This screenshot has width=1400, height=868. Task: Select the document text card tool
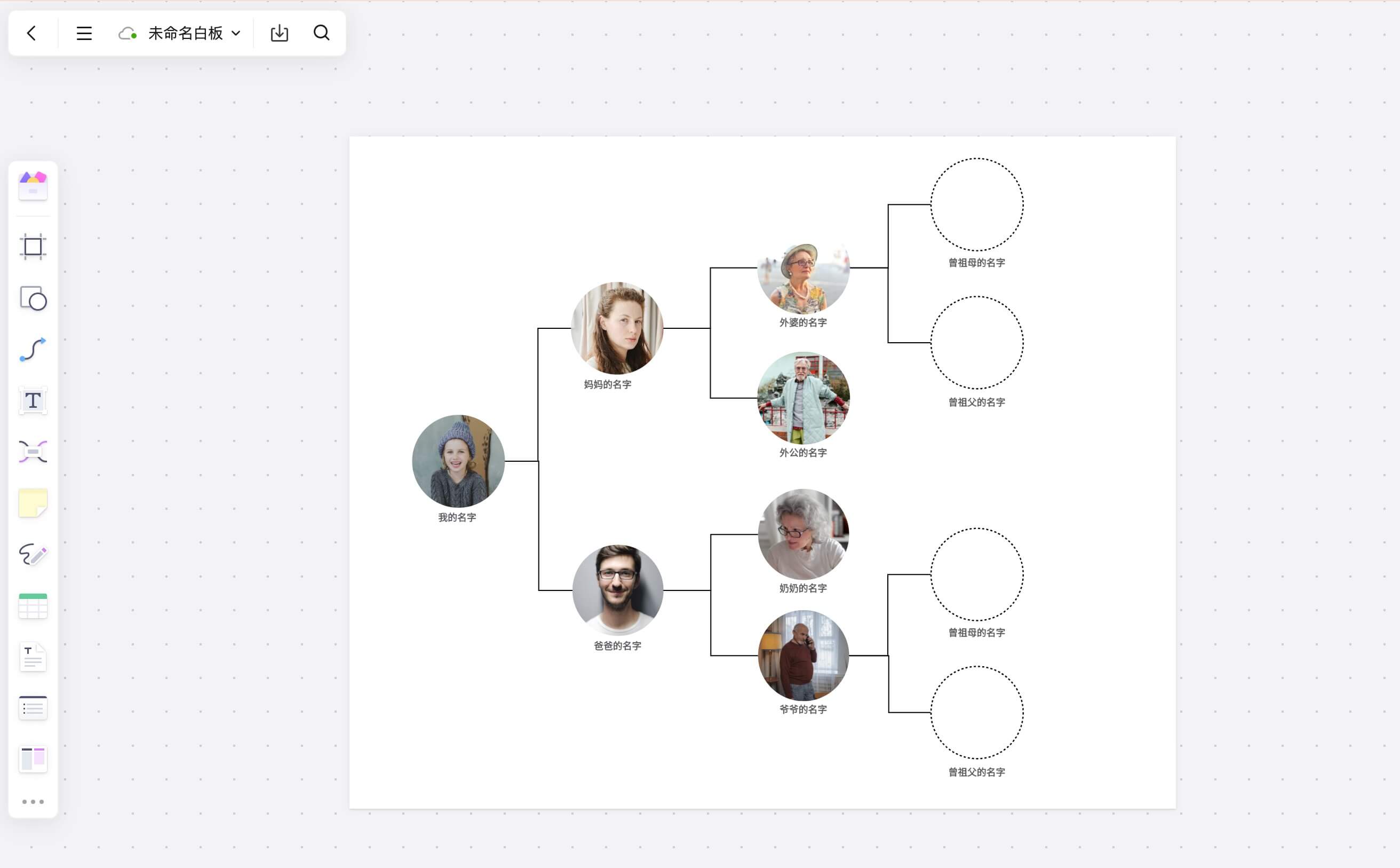(33, 657)
